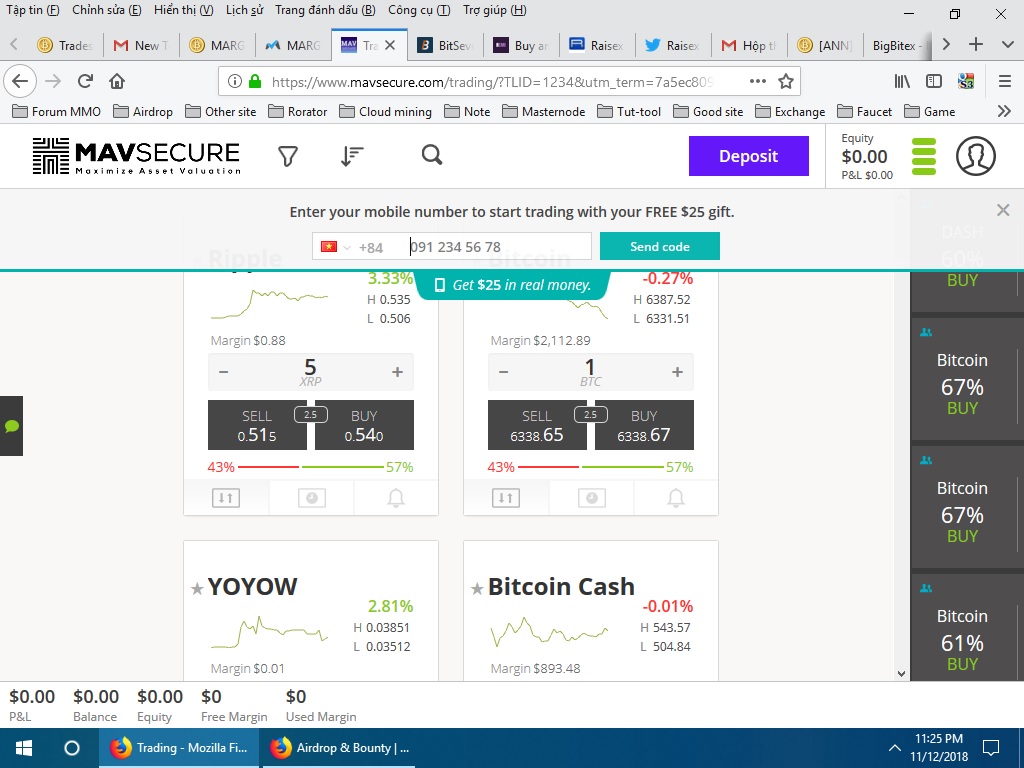Open page actions three-dot menu
The width and height of the screenshot is (1024, 768).
(x=758, y=81)
